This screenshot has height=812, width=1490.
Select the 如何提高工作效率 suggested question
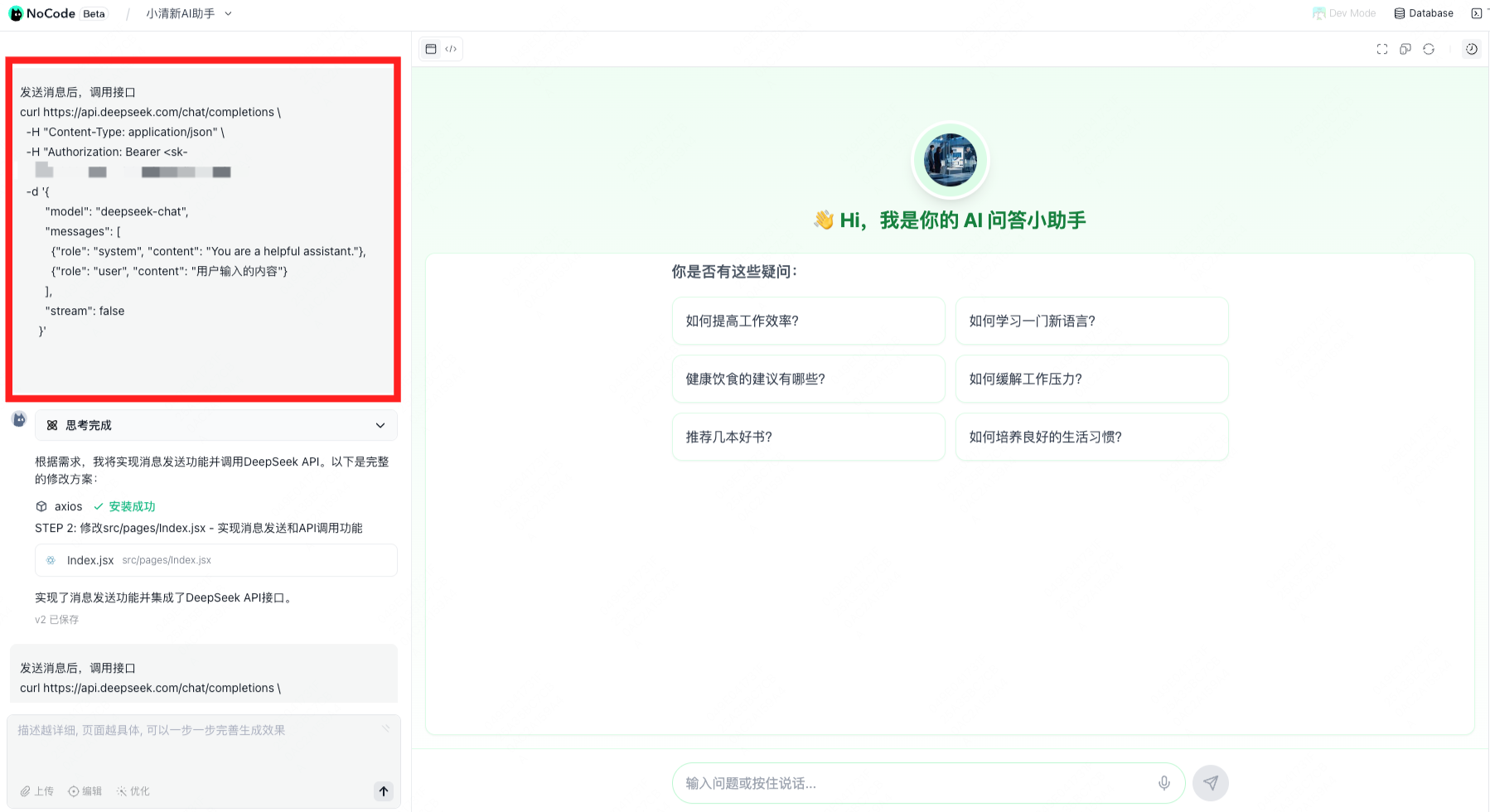click(x=808, y=321)
